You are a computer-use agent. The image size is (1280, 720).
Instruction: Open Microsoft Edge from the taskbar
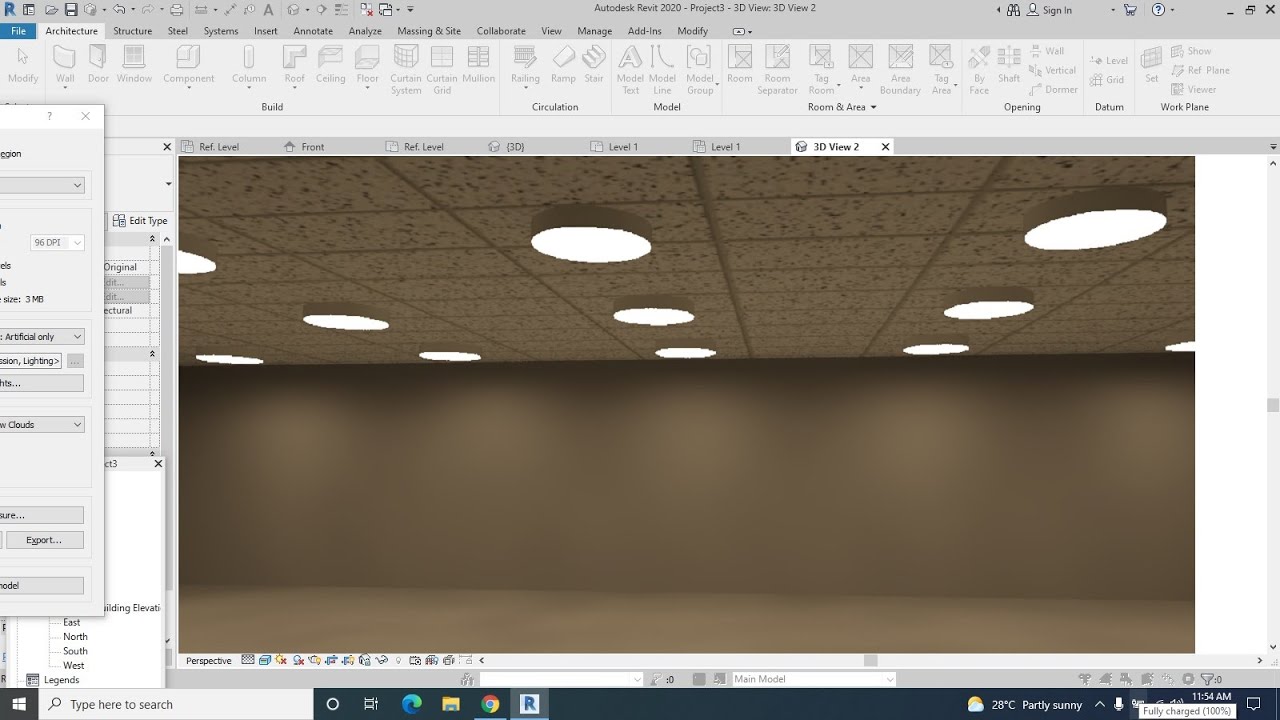[412, 704]
